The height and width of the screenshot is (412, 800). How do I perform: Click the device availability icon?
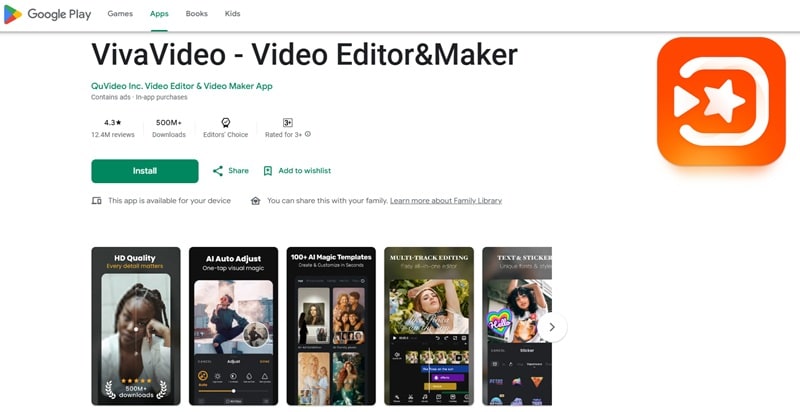[x=96, y=201]
